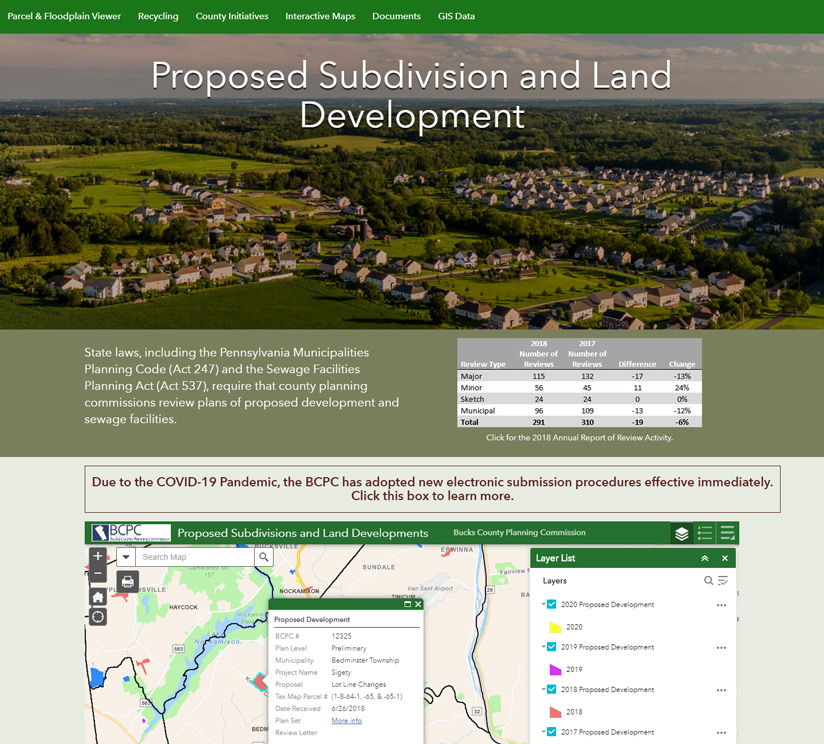The image size is (824, 744).
Task: Click the date received 6/26/2018
Action: [348, 708]
